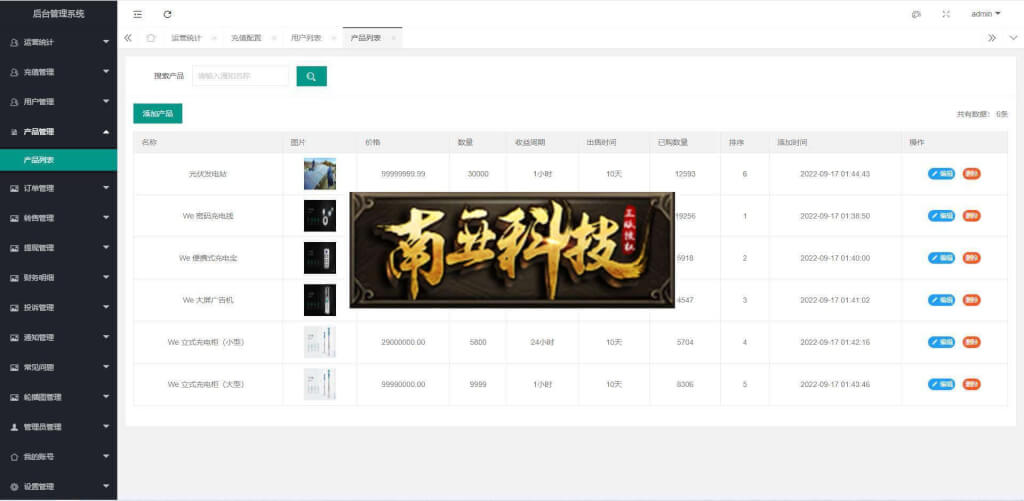Open the admin user dropdown
1024x501 pixels.
coord(985,14)
